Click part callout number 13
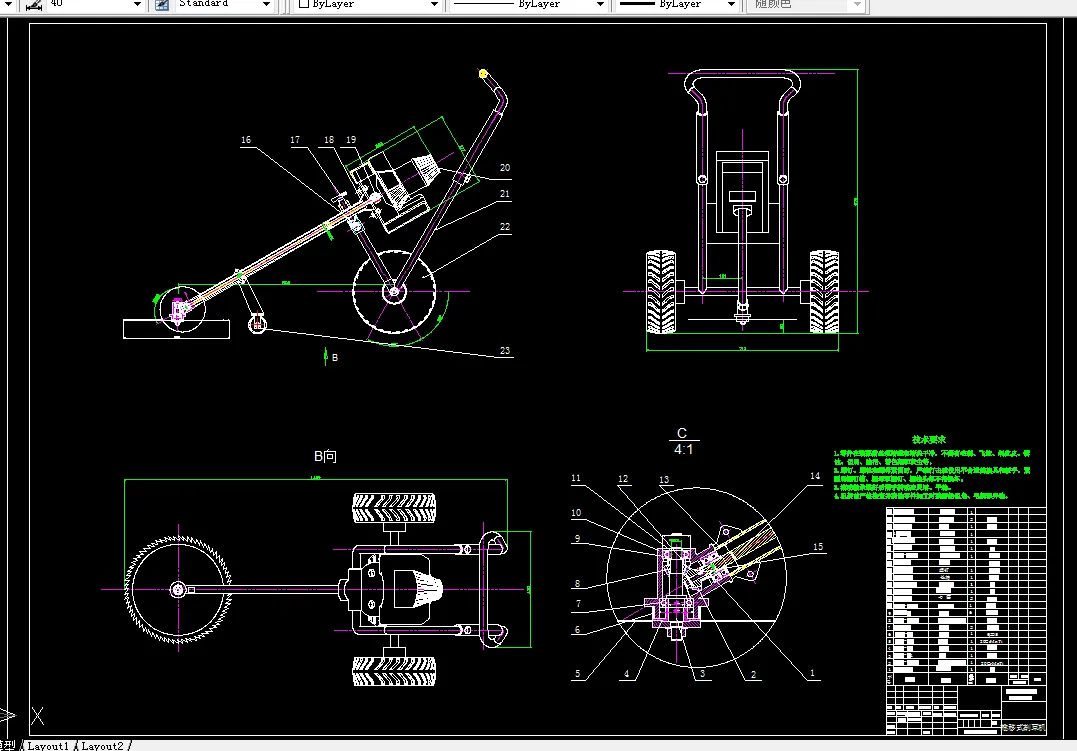 pos(664,480)
